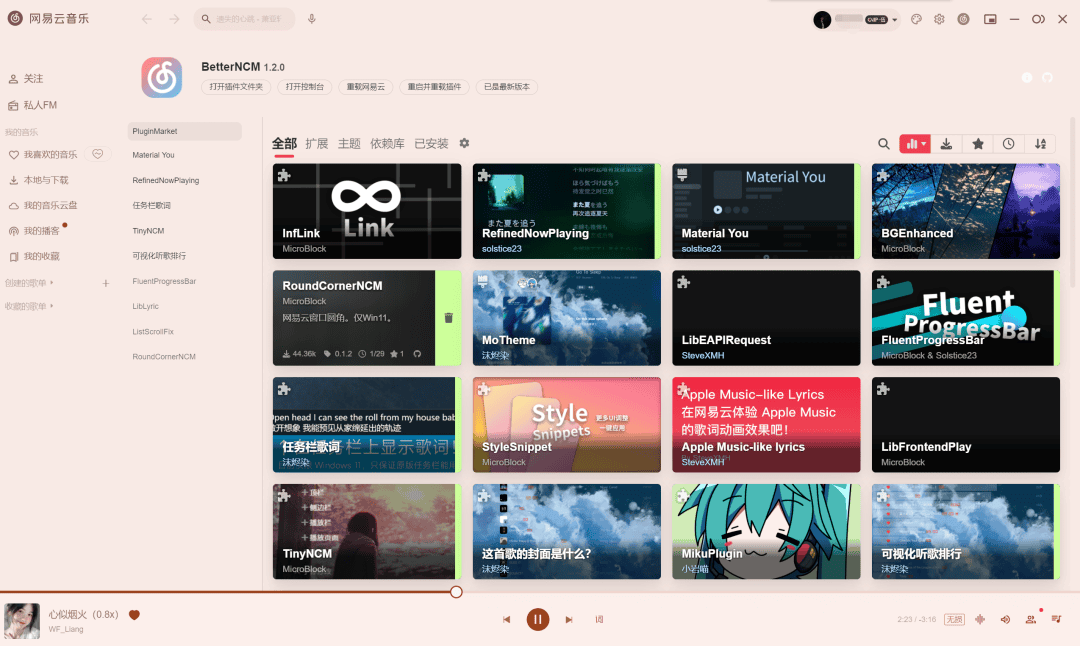This screenshot has width=1080, height=646.
Task: Sort plugins by update time clock icon
Action: 1008,144
